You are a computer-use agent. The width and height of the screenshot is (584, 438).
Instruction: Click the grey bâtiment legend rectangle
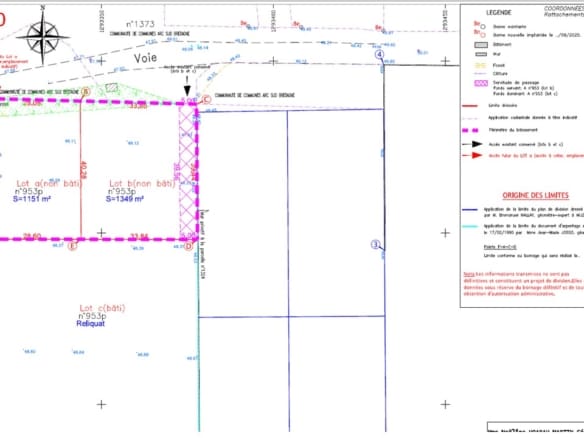point(481,45)
